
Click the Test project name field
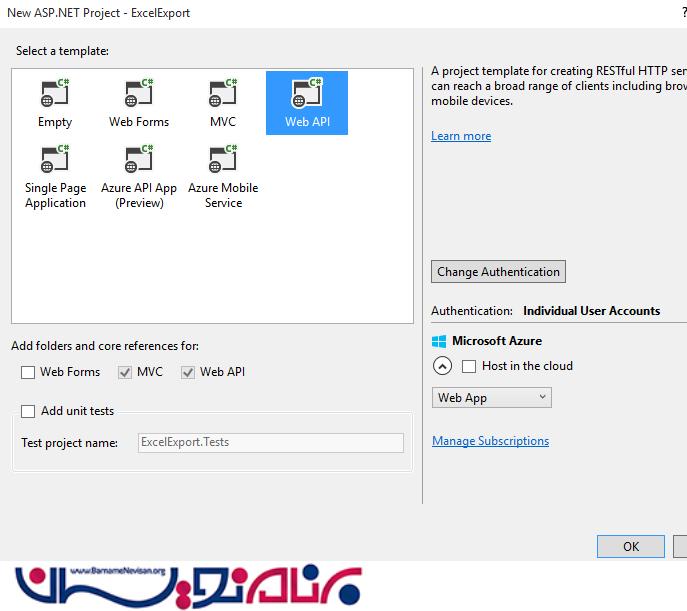point(271,443)
